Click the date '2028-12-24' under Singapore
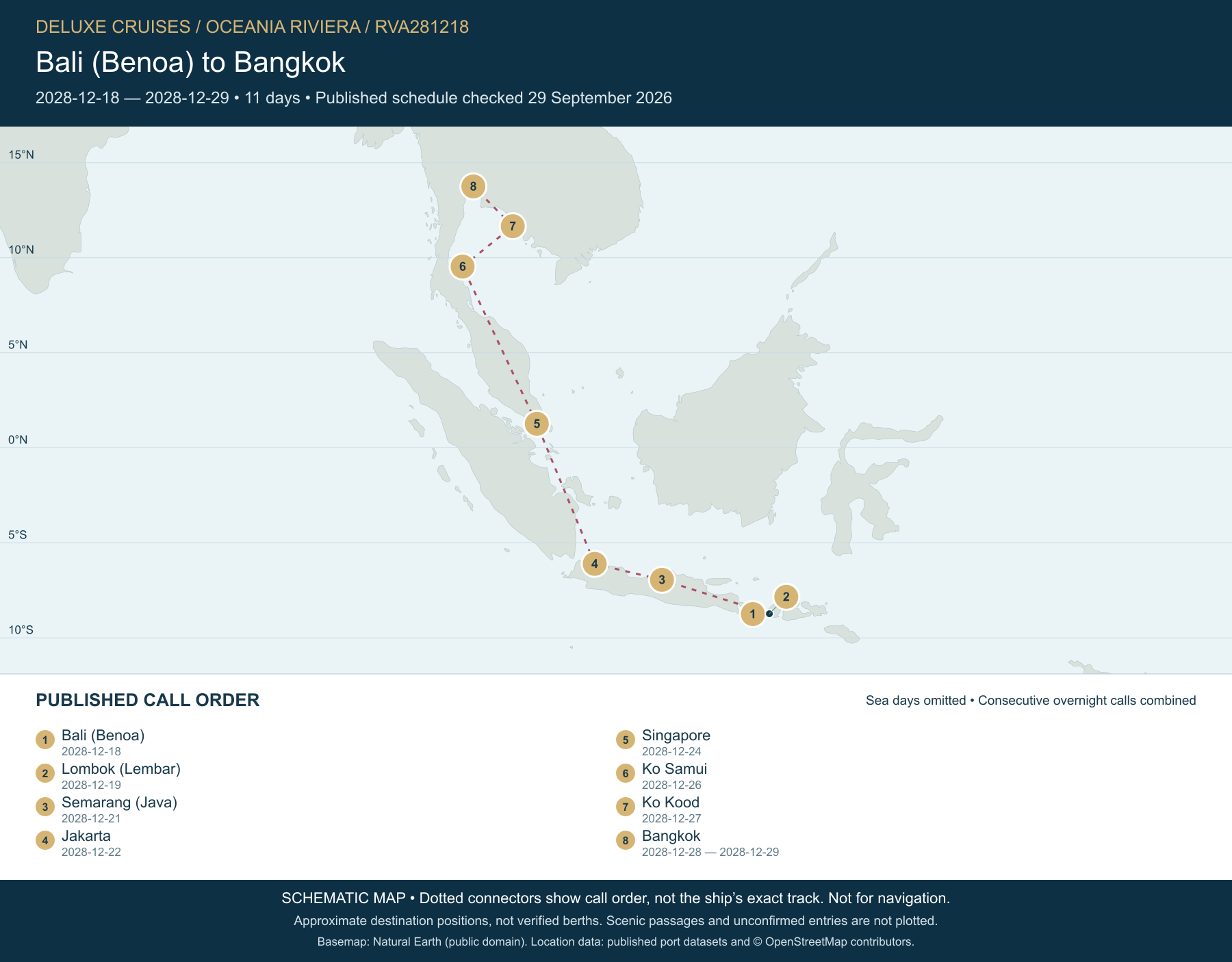Viewport: 1232px width, 962px height. coord(671,751)
